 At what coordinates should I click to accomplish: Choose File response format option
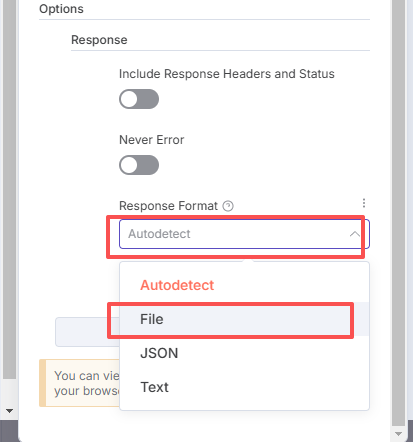click(244, 319)
